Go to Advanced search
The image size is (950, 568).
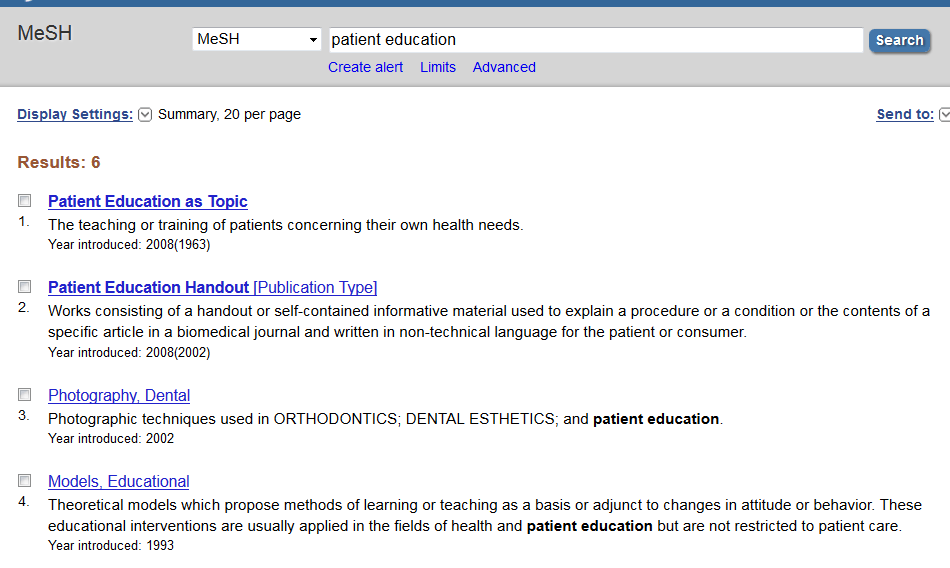click(504, 67)
